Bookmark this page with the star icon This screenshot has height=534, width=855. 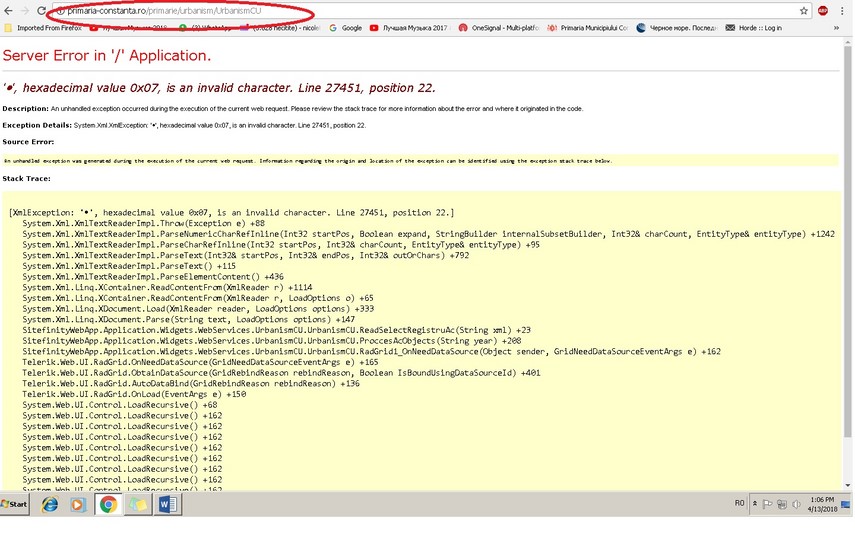click(x=804, y=10)
